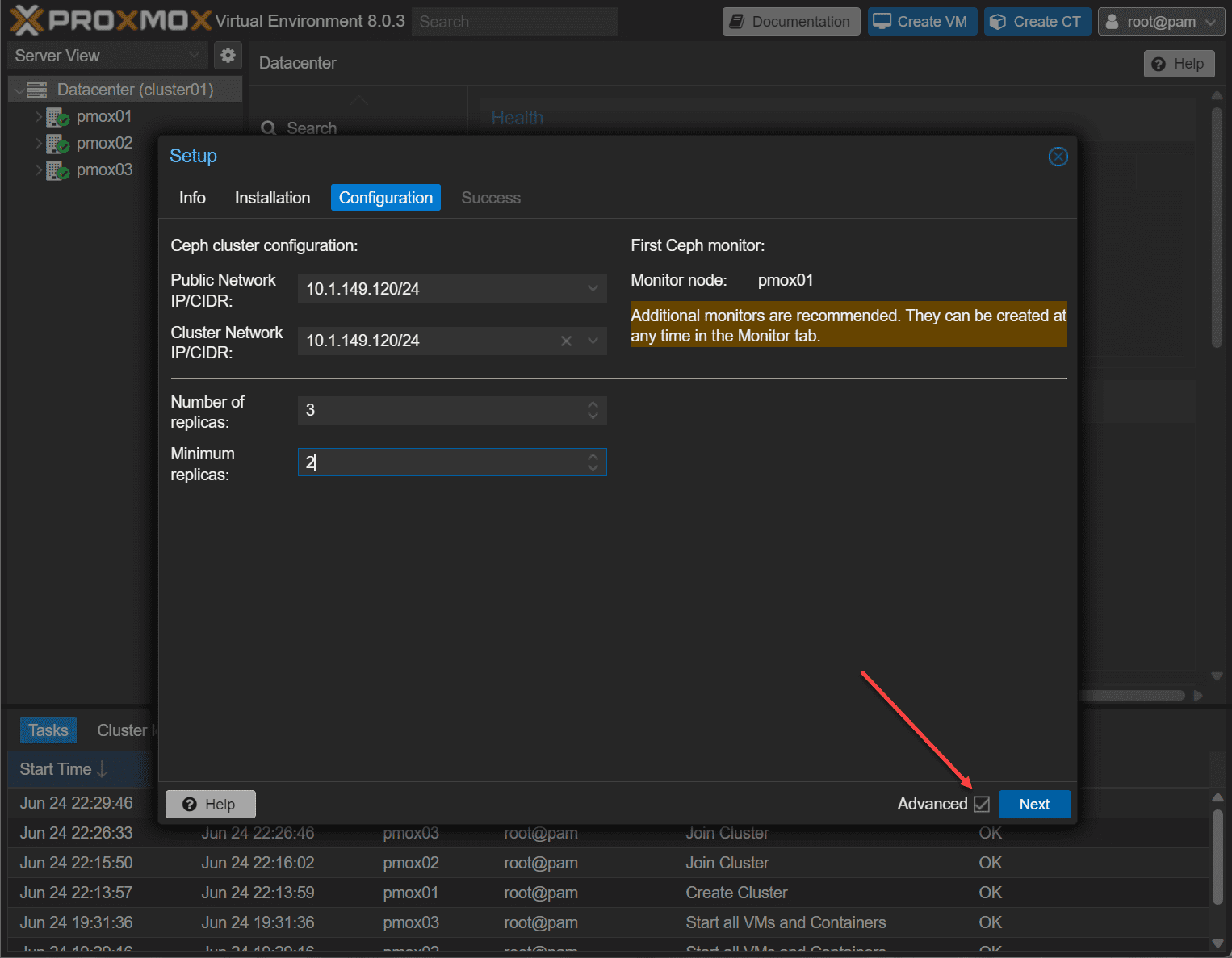
Task: Click the Create VM button
Action: pos(922,22)
